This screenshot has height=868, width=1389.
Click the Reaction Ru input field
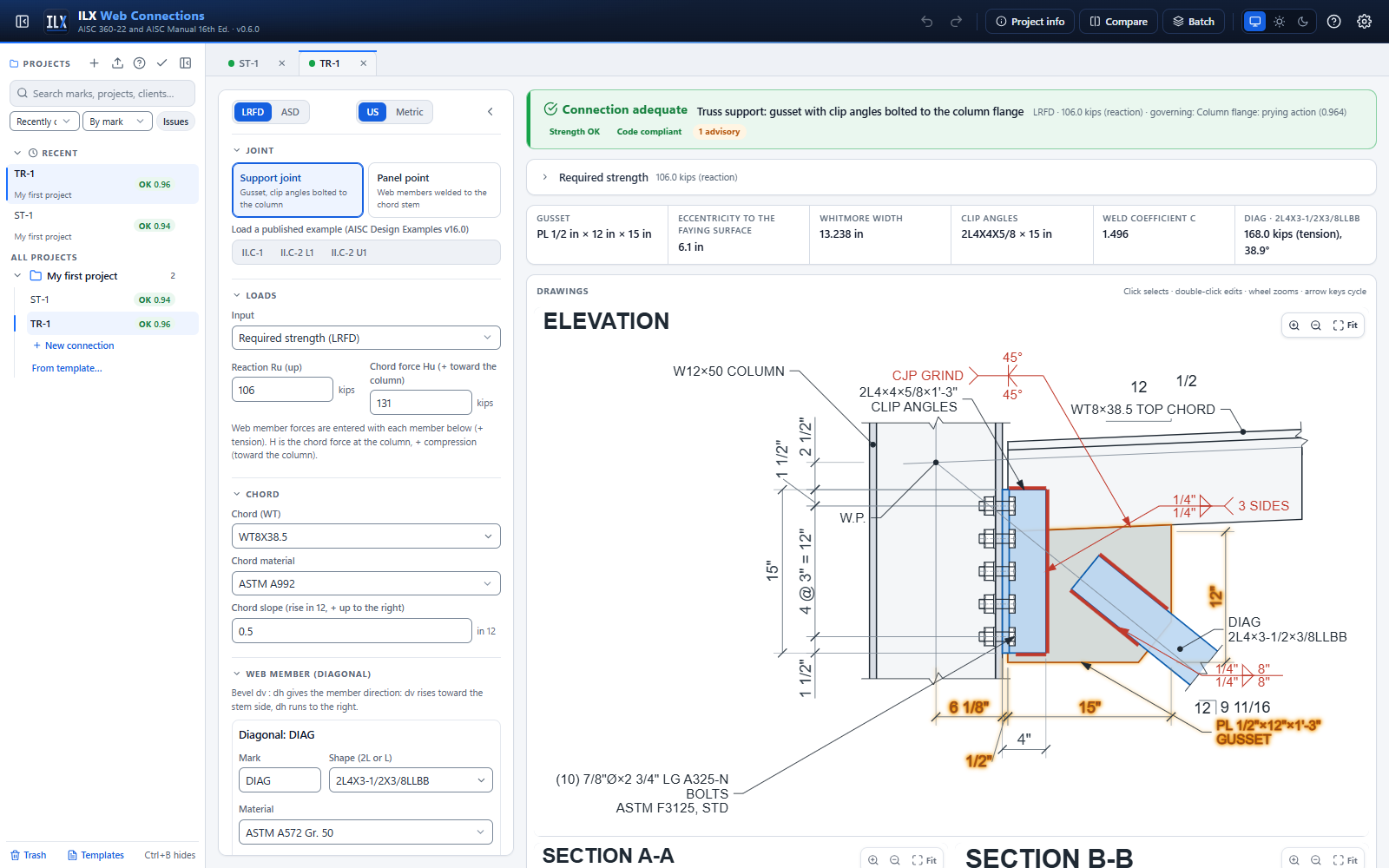pyautogui.click(x=282, y=390)
